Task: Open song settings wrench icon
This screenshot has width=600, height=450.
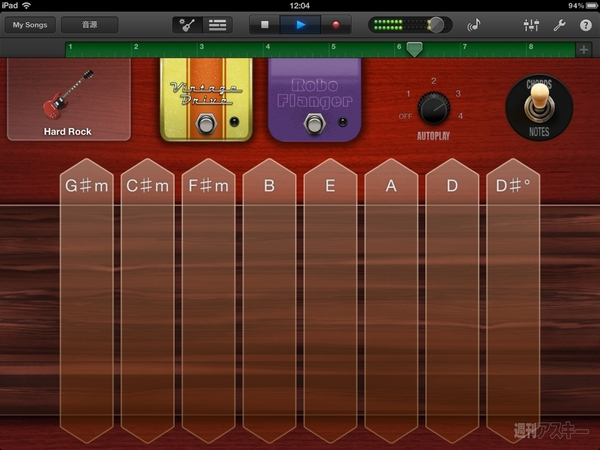Action: point(559,25)
